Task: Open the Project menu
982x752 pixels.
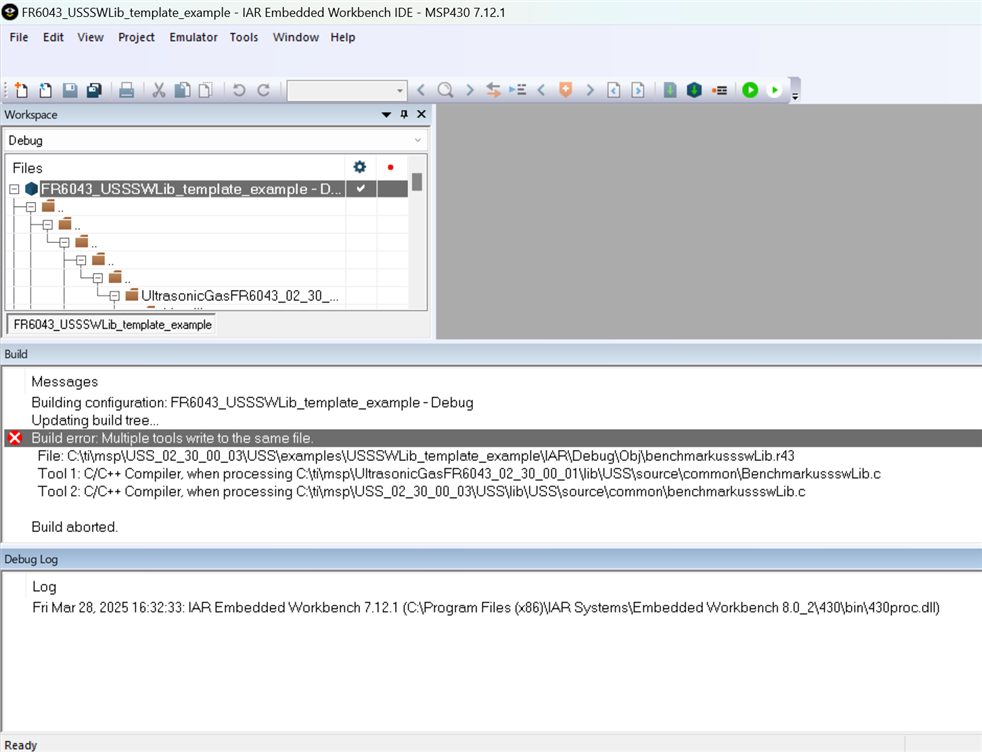Action: coord(136,37)
